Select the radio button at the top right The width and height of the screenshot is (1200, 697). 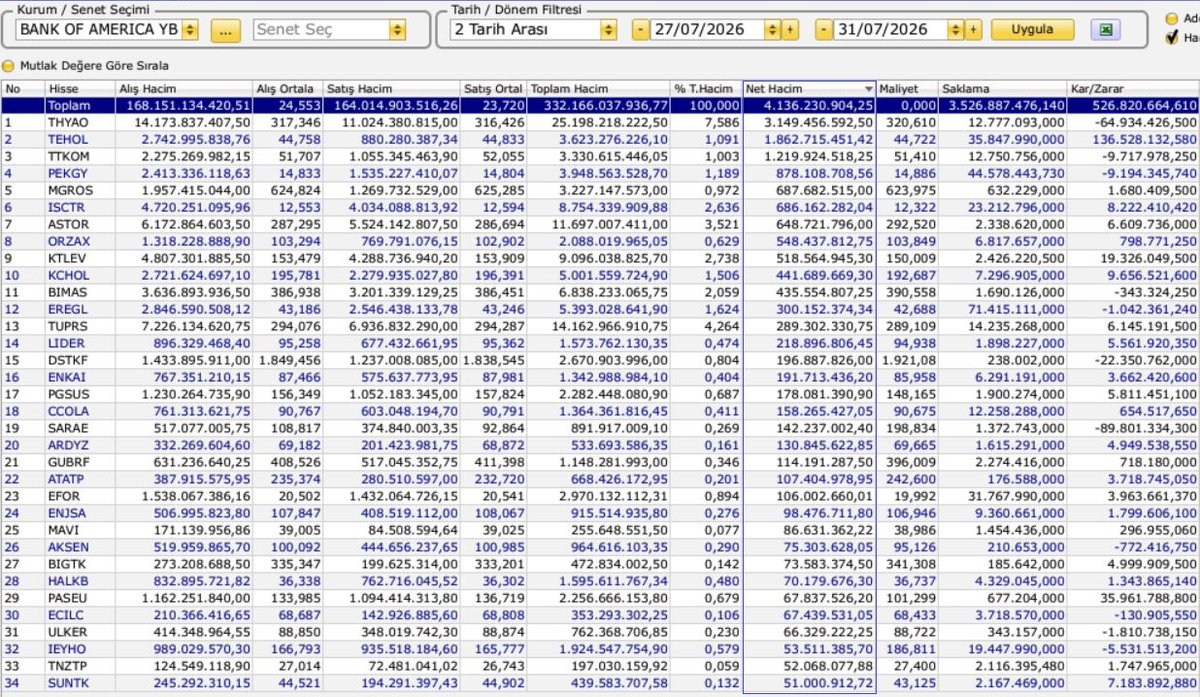click(x=1172, y=18)
